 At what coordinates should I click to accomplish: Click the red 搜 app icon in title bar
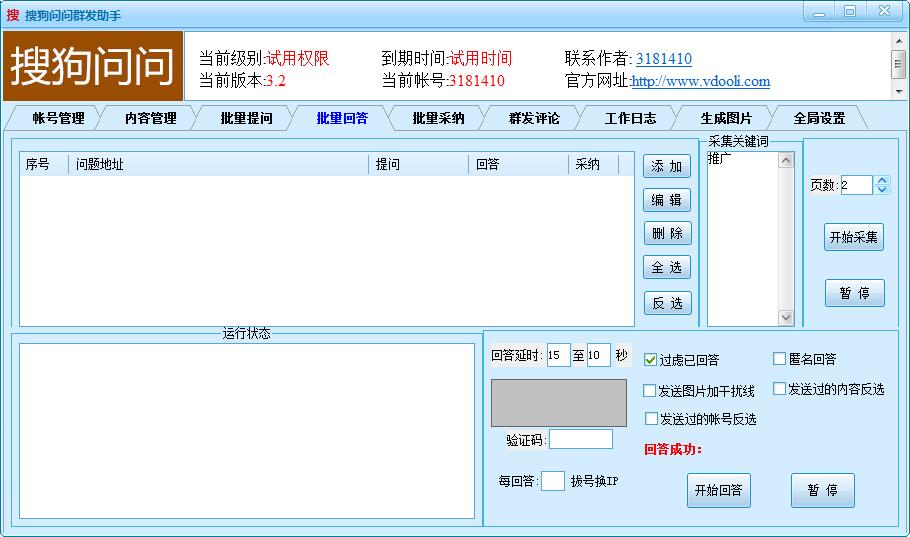pyautogui.click(x=13, y=15)
